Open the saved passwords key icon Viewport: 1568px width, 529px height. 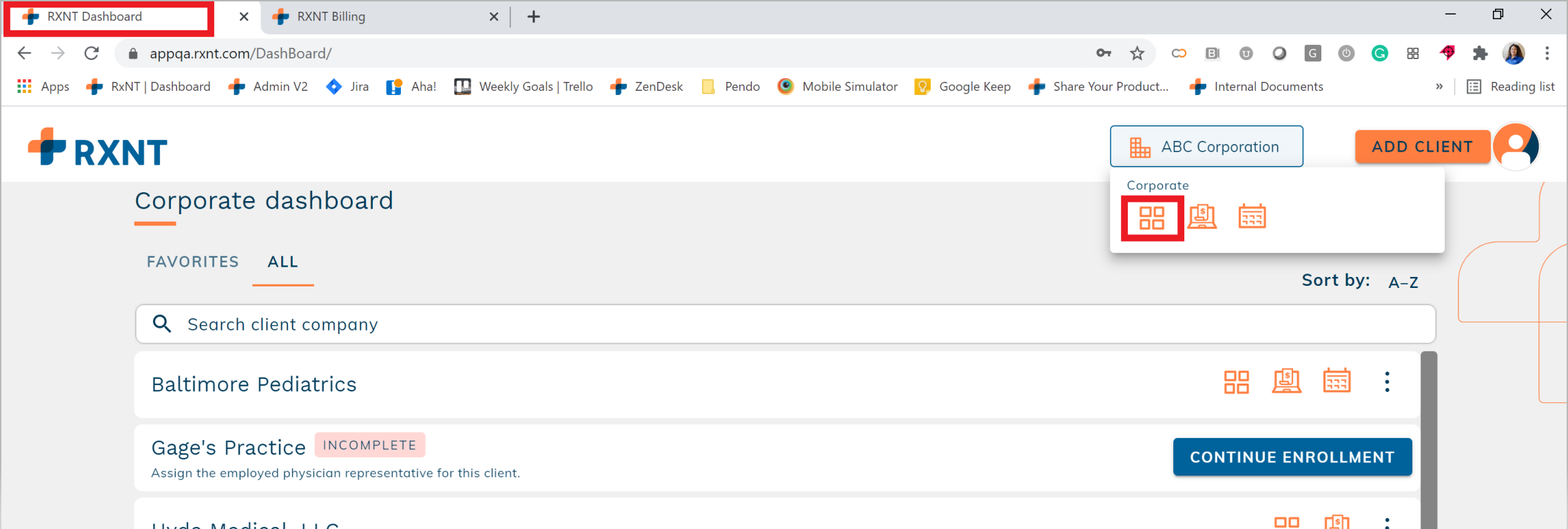click(x=1104, y=53)
